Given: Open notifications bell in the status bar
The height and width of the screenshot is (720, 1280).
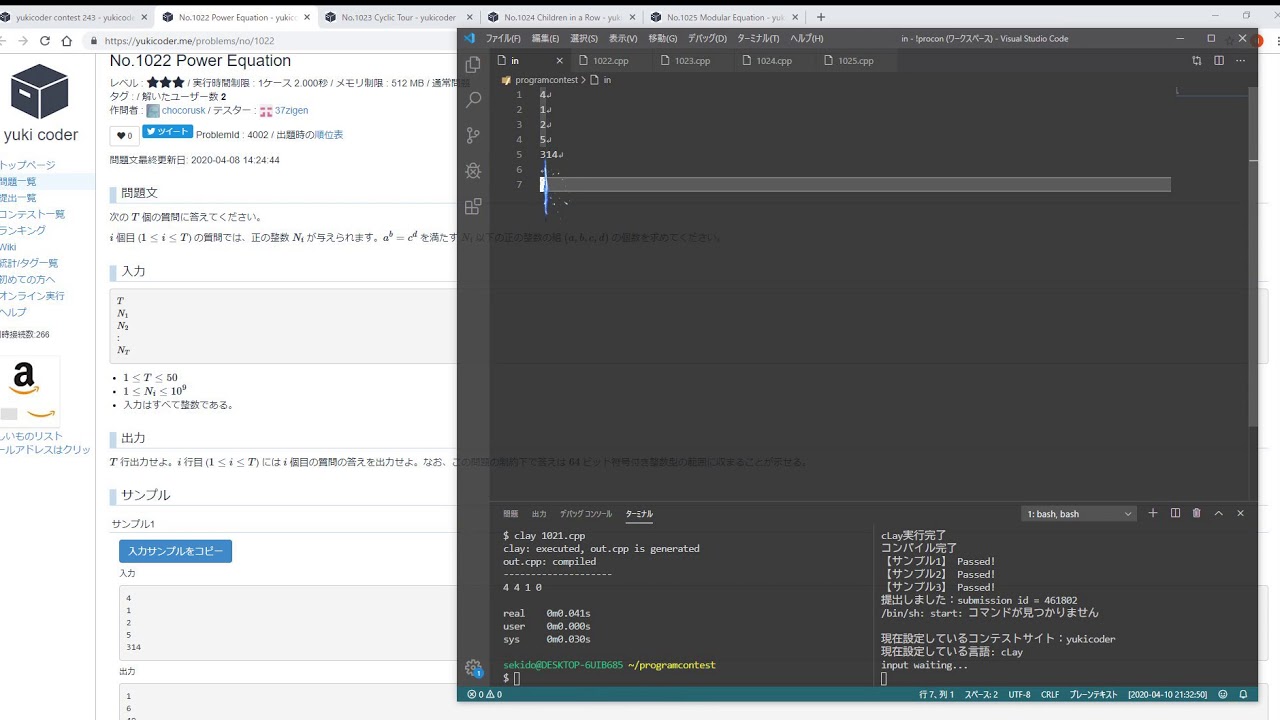Looking at the screenshot, I should point(1244,694).
